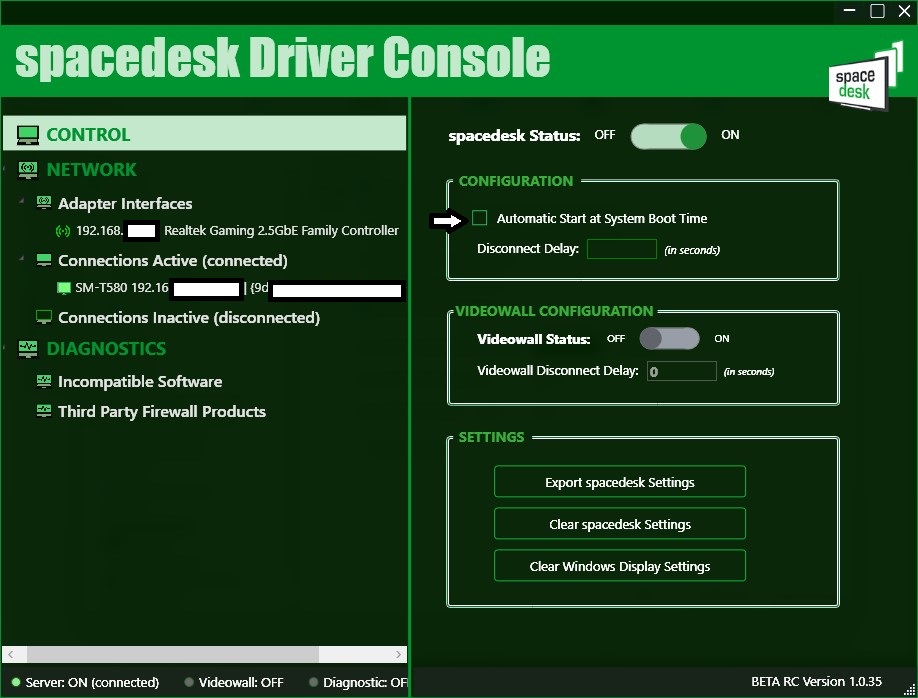This screenshot has width=918, height=698.
Task: Click the Connections Inactive monitor icon
Action: tap(44, 317)
